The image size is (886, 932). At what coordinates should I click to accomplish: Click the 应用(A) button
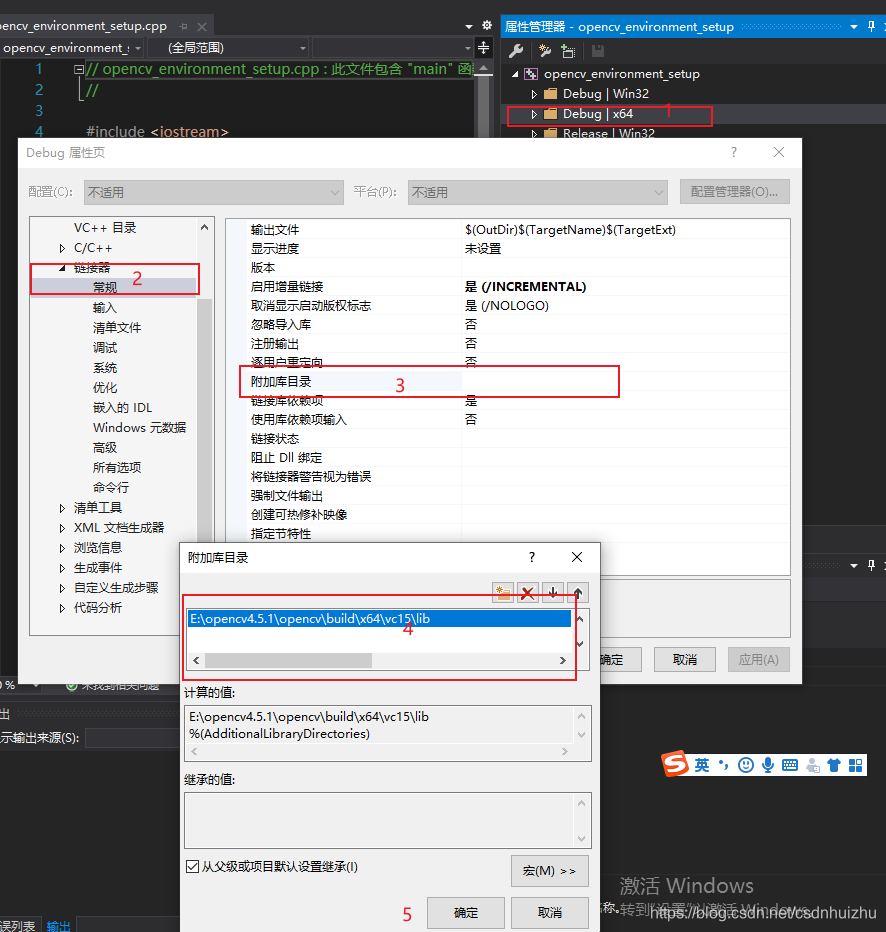pyautogui.click(x=759, y=660)
